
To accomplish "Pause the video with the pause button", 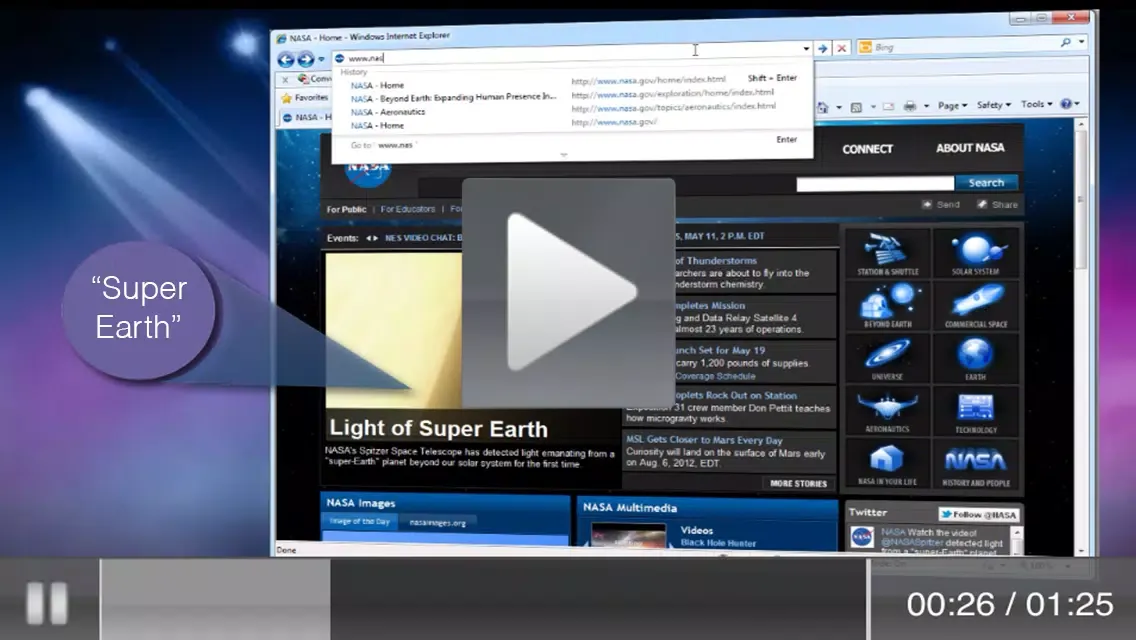I will [47, 602].
